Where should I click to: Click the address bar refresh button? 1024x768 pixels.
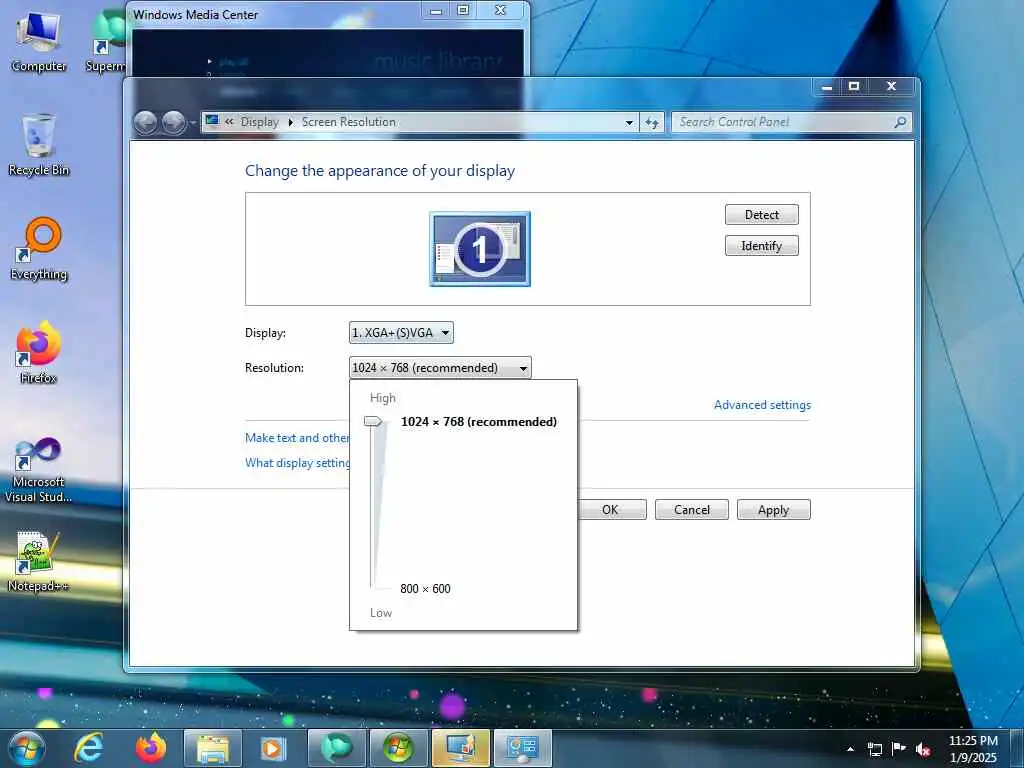[x=652, y=122]
